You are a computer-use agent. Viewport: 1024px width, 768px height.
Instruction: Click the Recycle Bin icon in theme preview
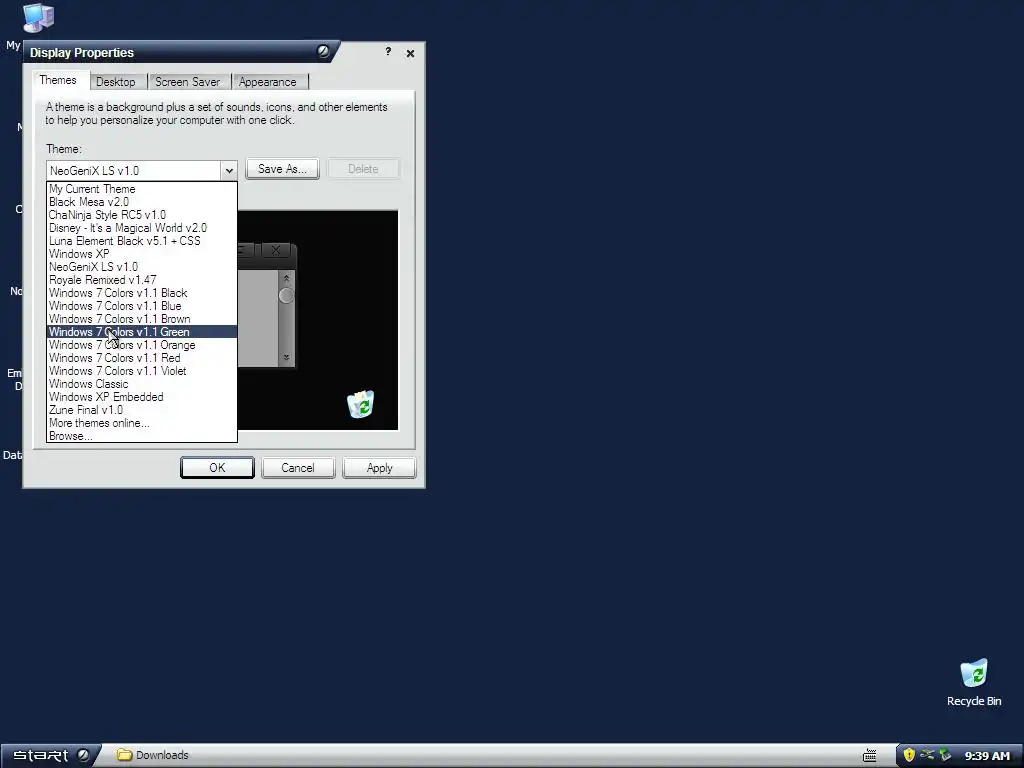point(360,404)
